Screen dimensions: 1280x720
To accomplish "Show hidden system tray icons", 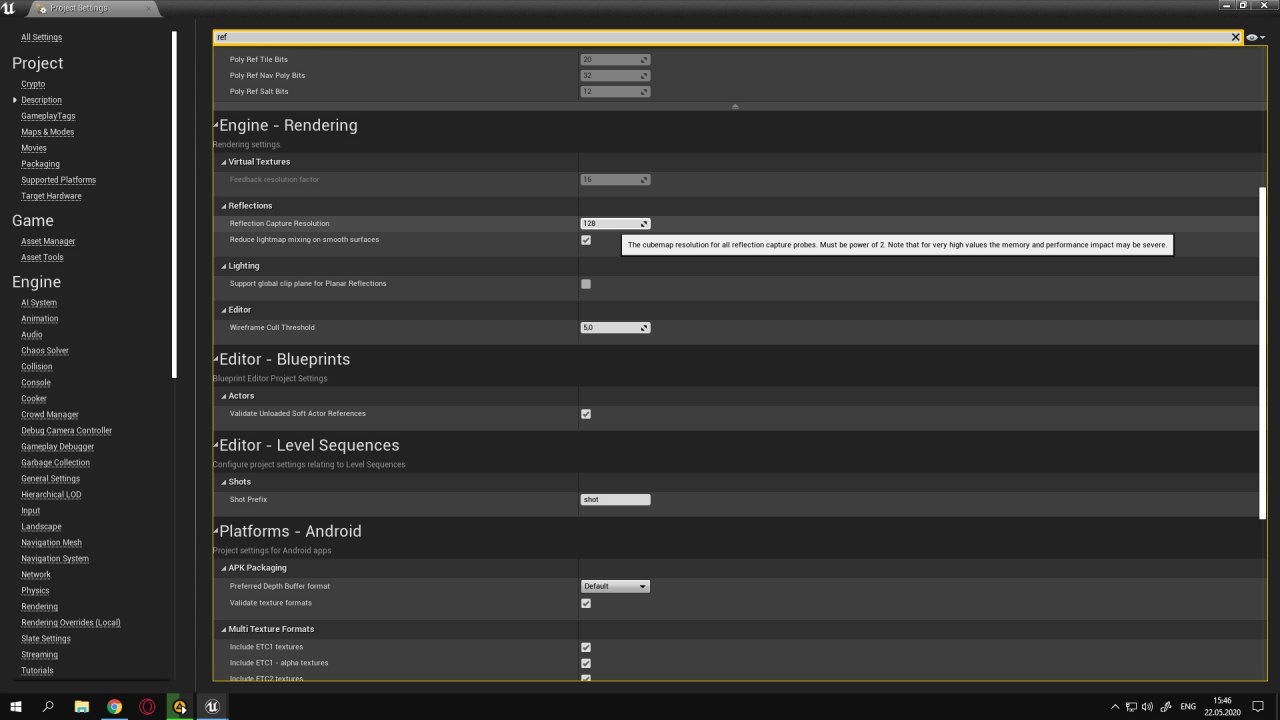I will [x=1115, y=706].
